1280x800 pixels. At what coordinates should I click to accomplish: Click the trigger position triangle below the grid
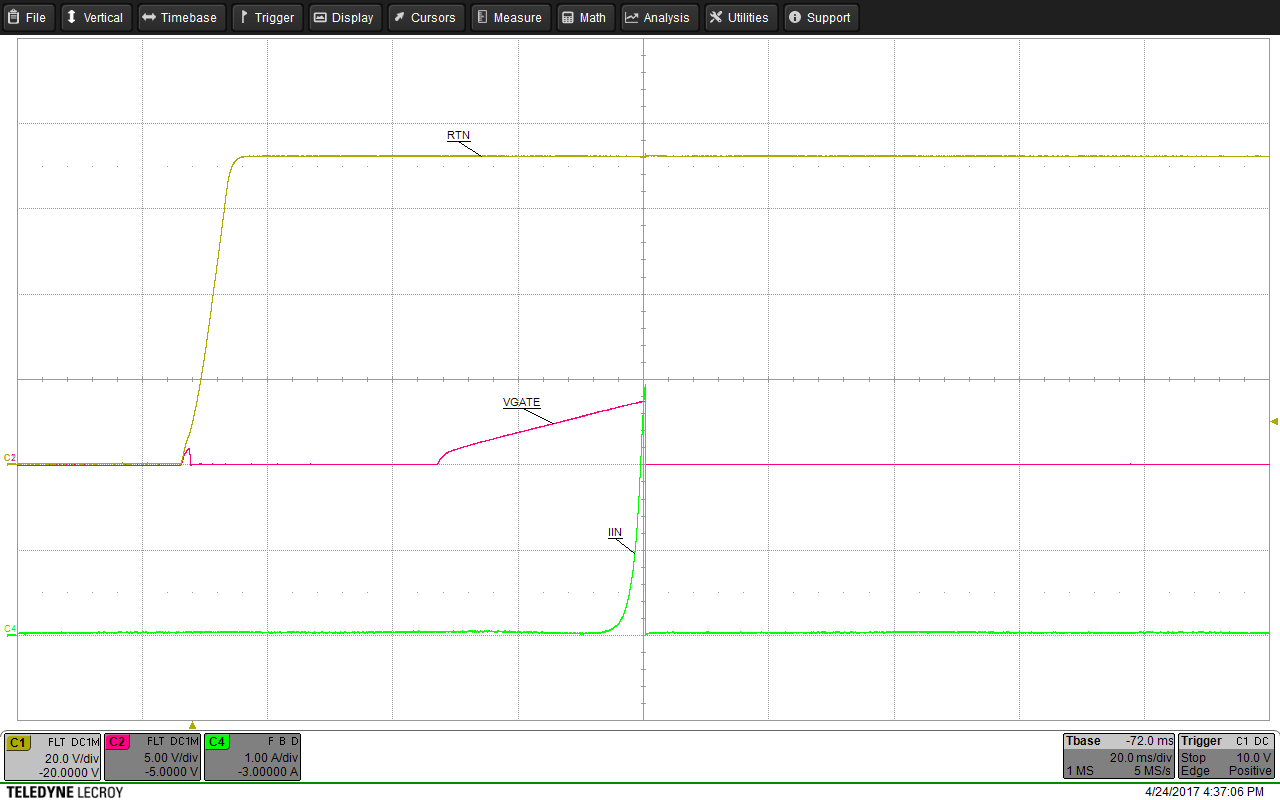[x=193, y=723]
